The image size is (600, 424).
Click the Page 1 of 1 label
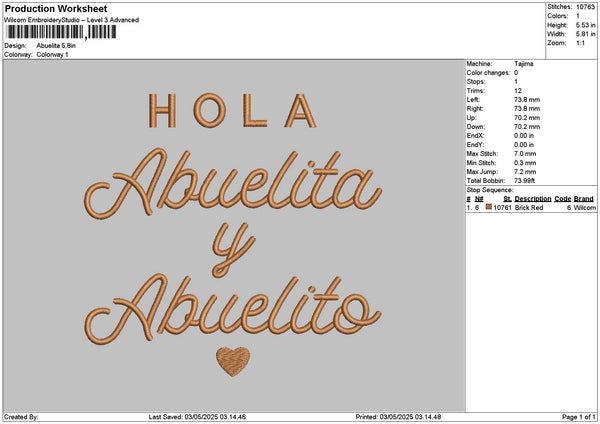pos(579,417)
